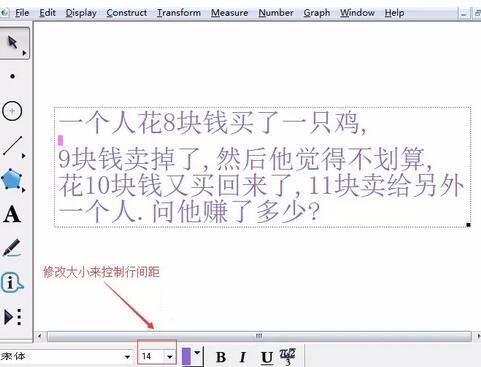Expand Polygon tool variants flyout

[24, 190]
